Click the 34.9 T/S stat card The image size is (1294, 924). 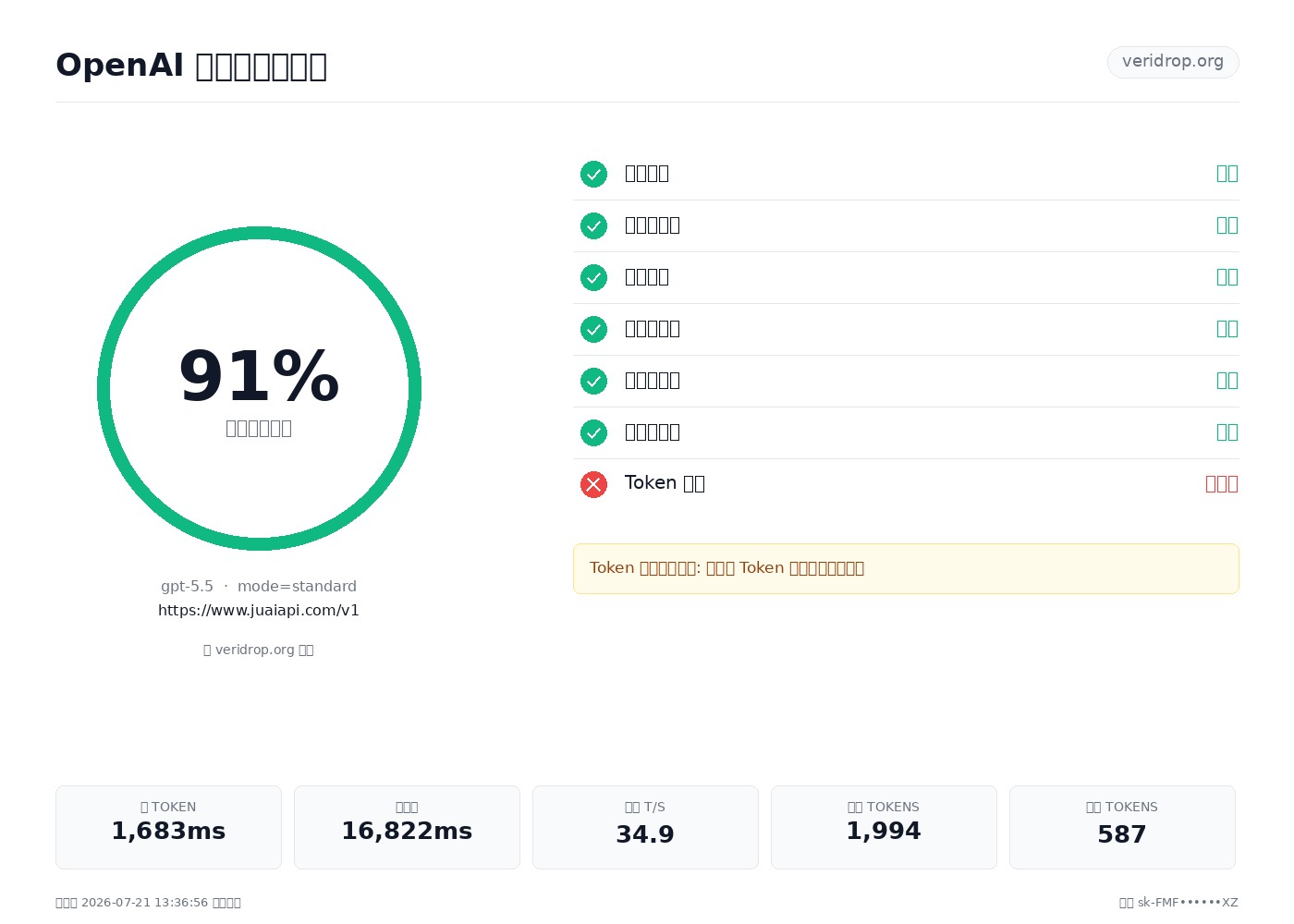coord(645,827)
